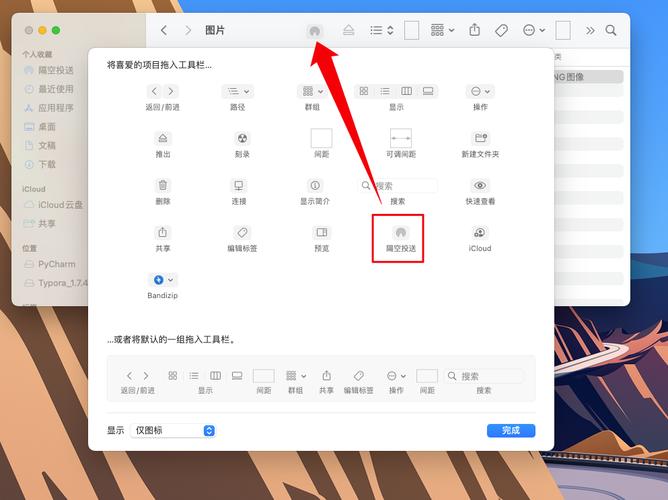Image resolution: width=668 pixels, height=500 pixels.
Task: Select iCloud 云盘 in the sidebar
Action: pos(60,205)
